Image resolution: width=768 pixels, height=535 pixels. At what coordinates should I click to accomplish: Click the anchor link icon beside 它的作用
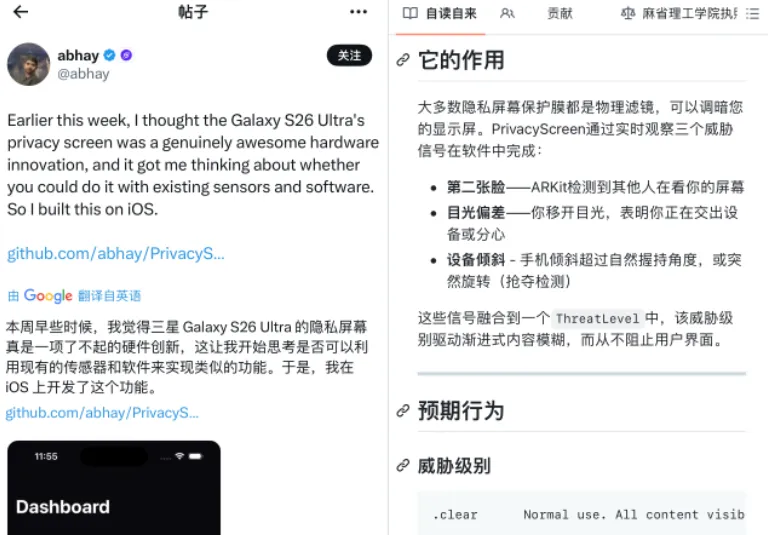[x=403, y=60]
